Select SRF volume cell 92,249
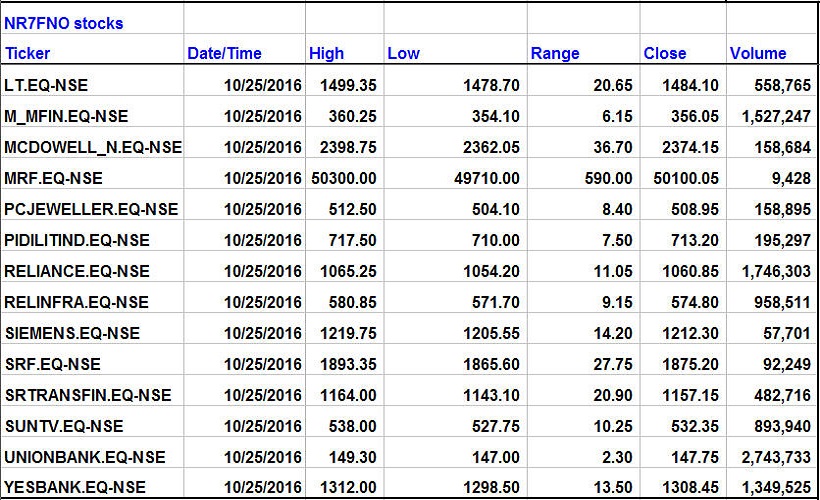The width and height of the screenshot is (820, 500). click(x=784, y=364)
